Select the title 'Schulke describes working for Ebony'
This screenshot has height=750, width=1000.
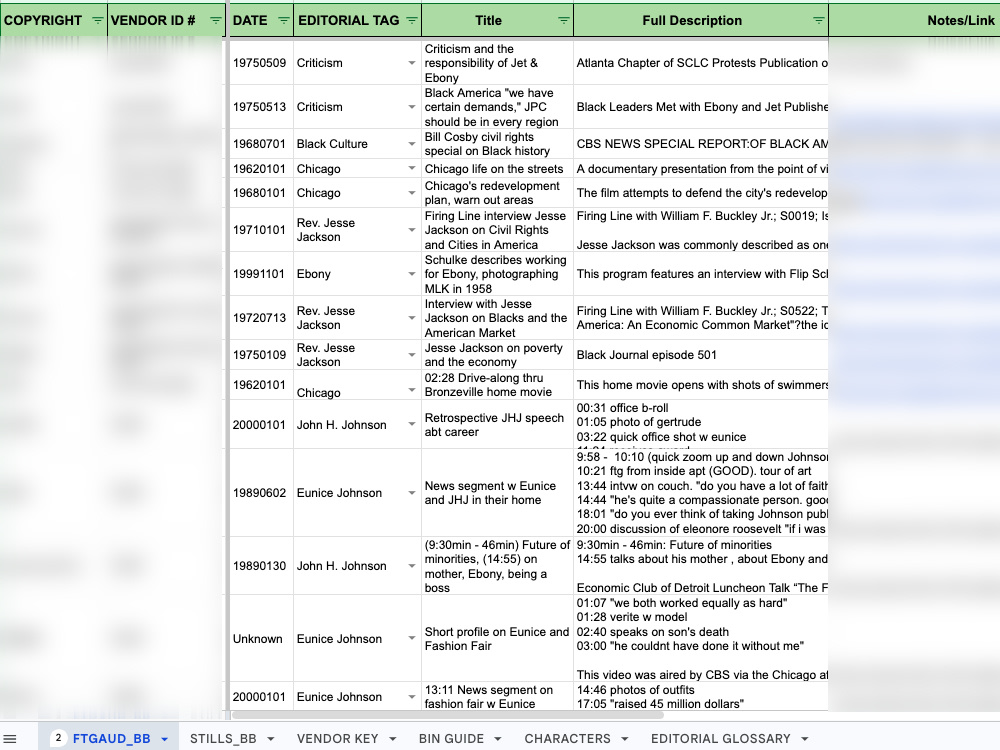(x=497, y=274)
